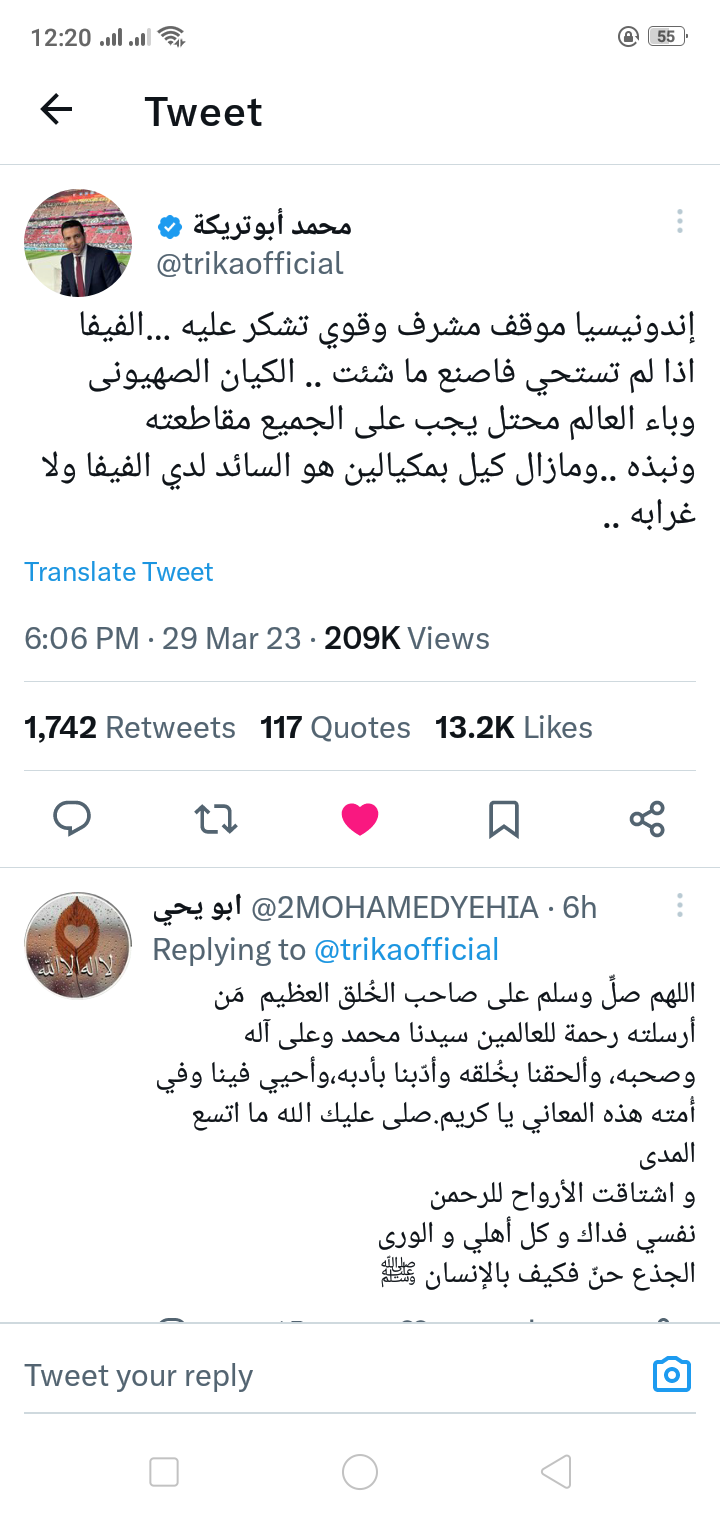720x1520 pixels.
Task: Tap the Android home circle button
Action: pos(360,1471)
